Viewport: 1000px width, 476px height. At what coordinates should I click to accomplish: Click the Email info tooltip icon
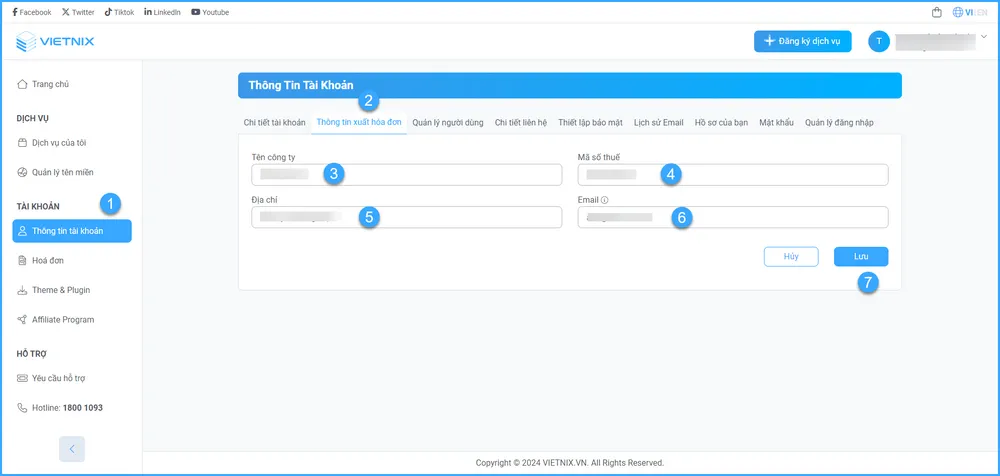coord(605,200)
